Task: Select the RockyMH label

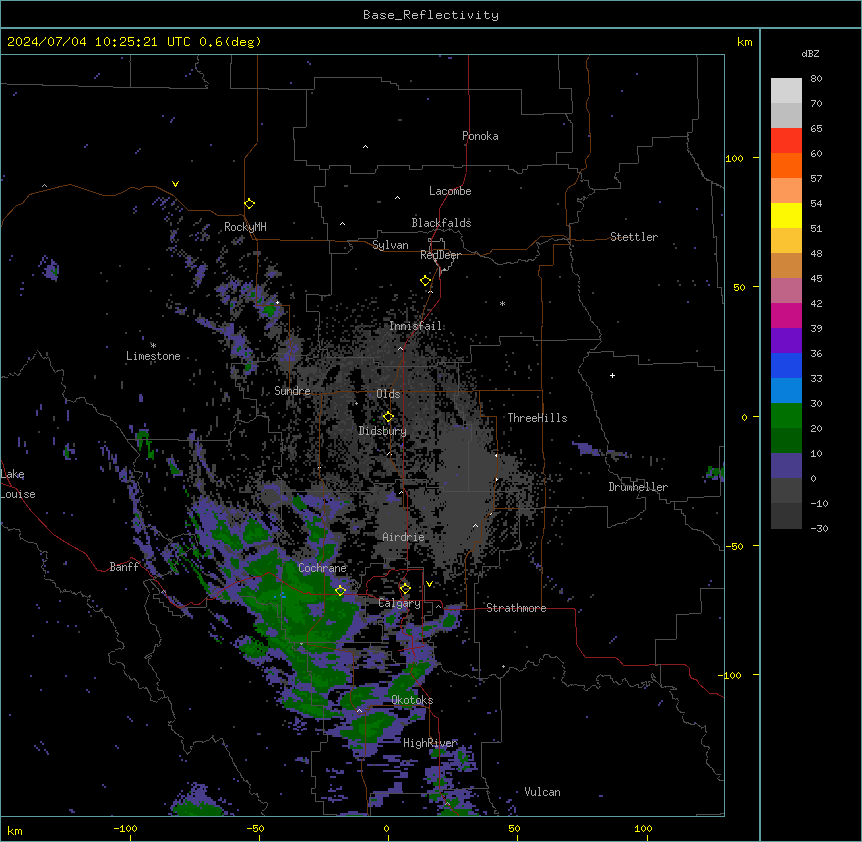Action: (x=245, y=227)
